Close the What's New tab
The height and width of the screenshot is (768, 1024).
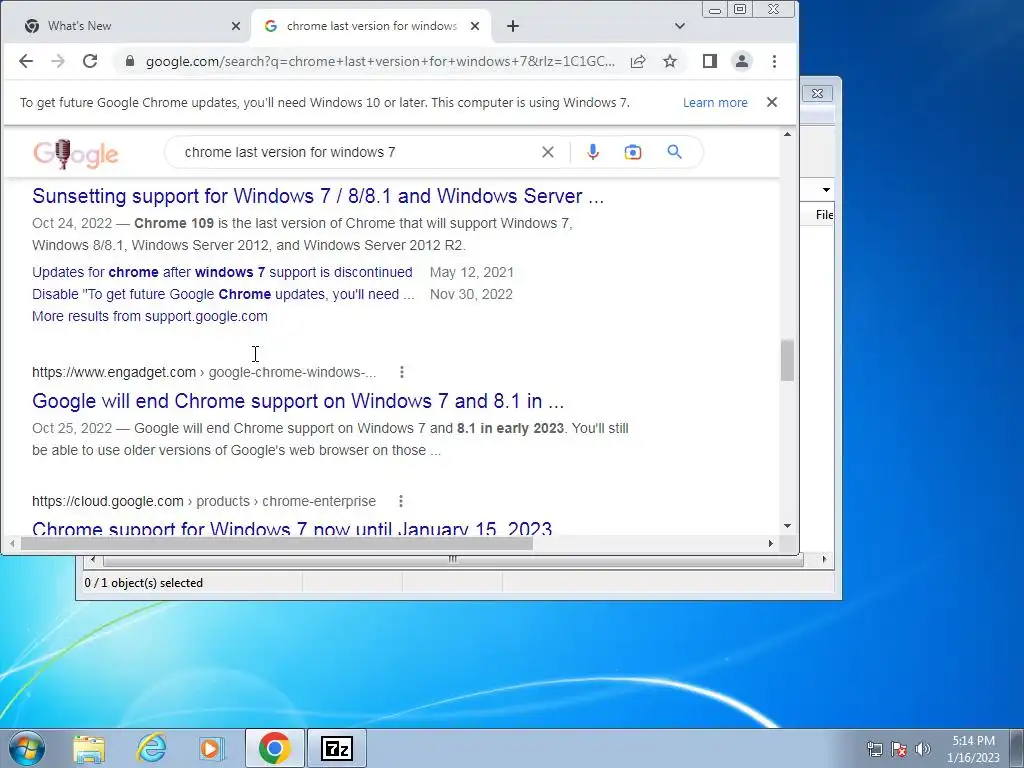coord(236,26)
